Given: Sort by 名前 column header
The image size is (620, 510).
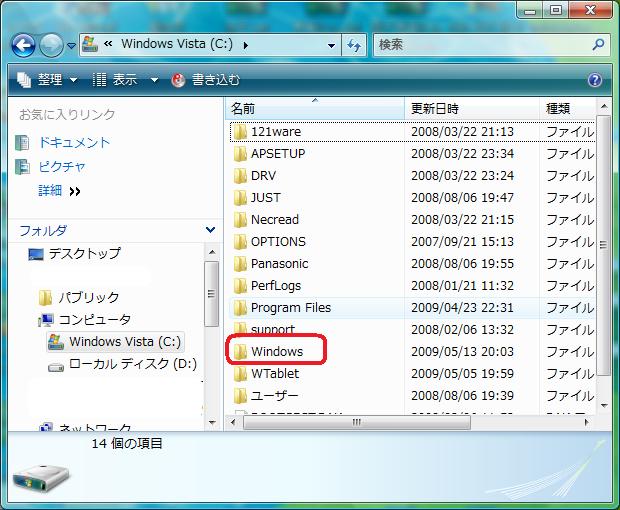Looking at the screenshot, I should (315, 108).
